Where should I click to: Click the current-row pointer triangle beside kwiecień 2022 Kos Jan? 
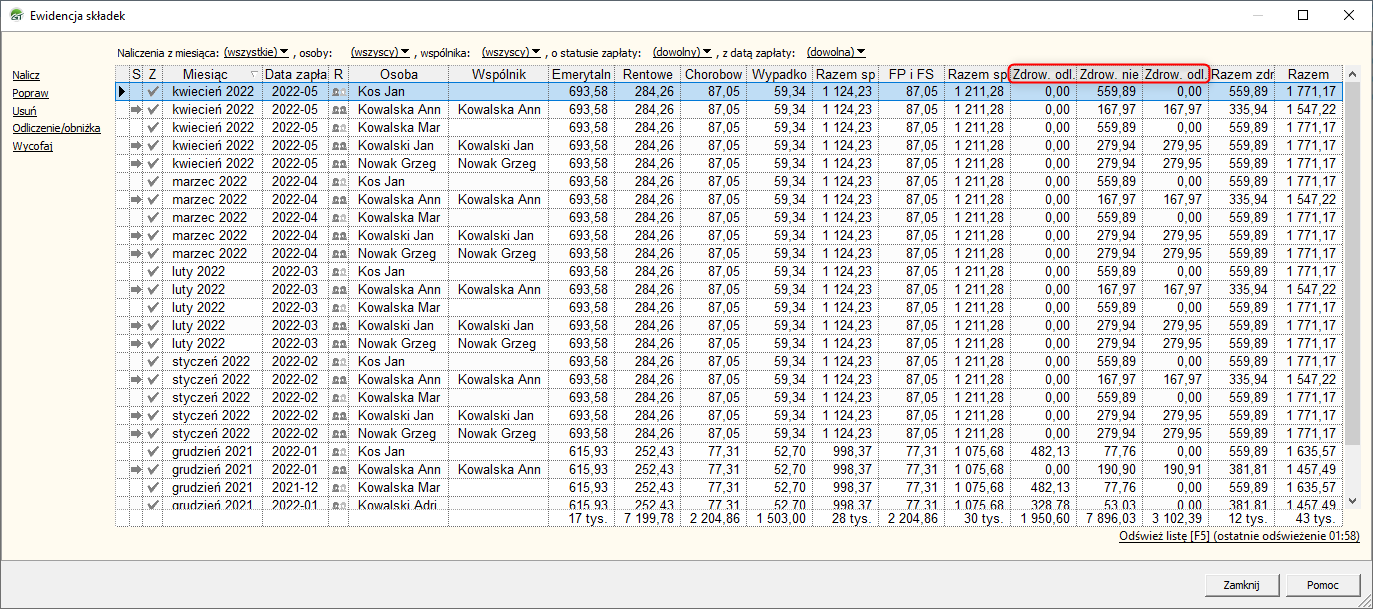[x=122, y=92]
